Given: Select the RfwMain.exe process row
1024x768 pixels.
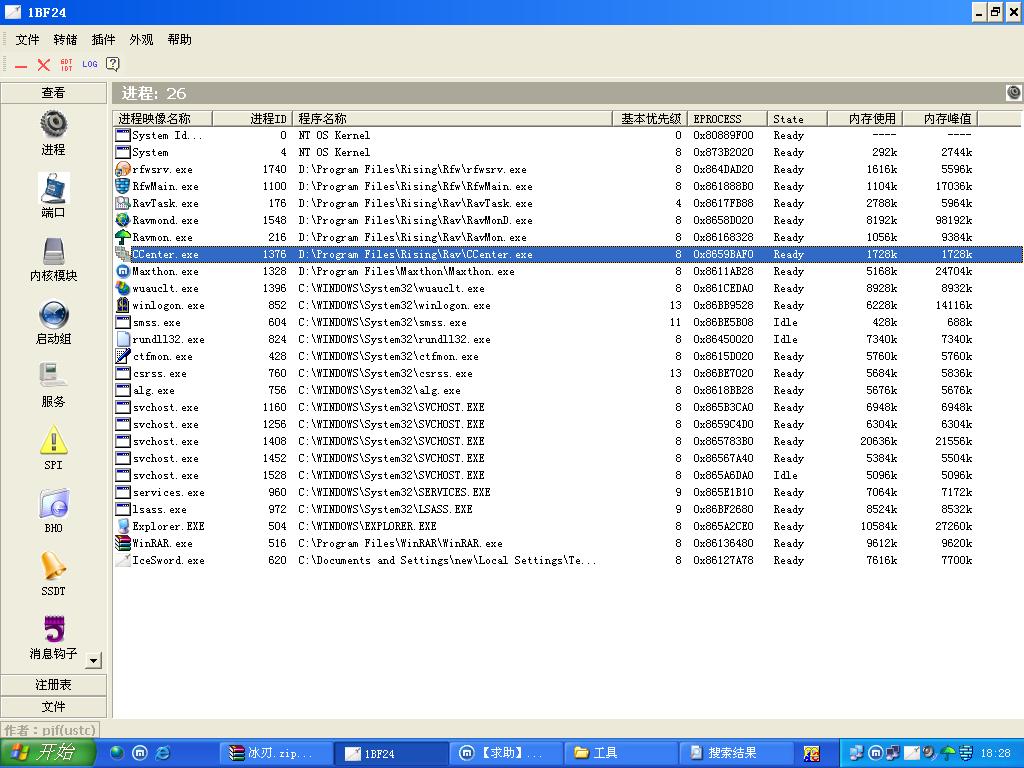Looking at the screenshot, I should coord(568,186).
